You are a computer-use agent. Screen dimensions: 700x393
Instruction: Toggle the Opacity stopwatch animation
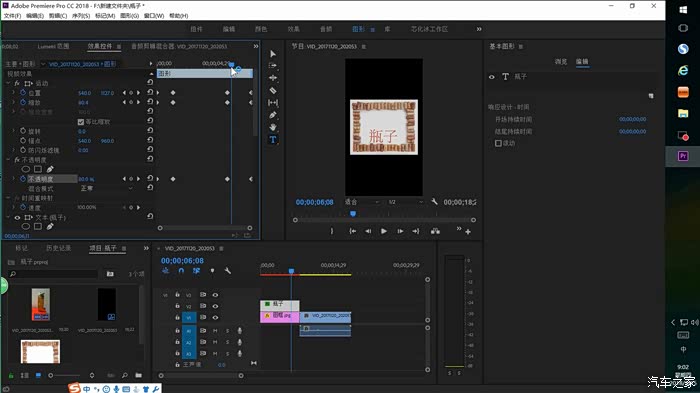click(23, 179)
